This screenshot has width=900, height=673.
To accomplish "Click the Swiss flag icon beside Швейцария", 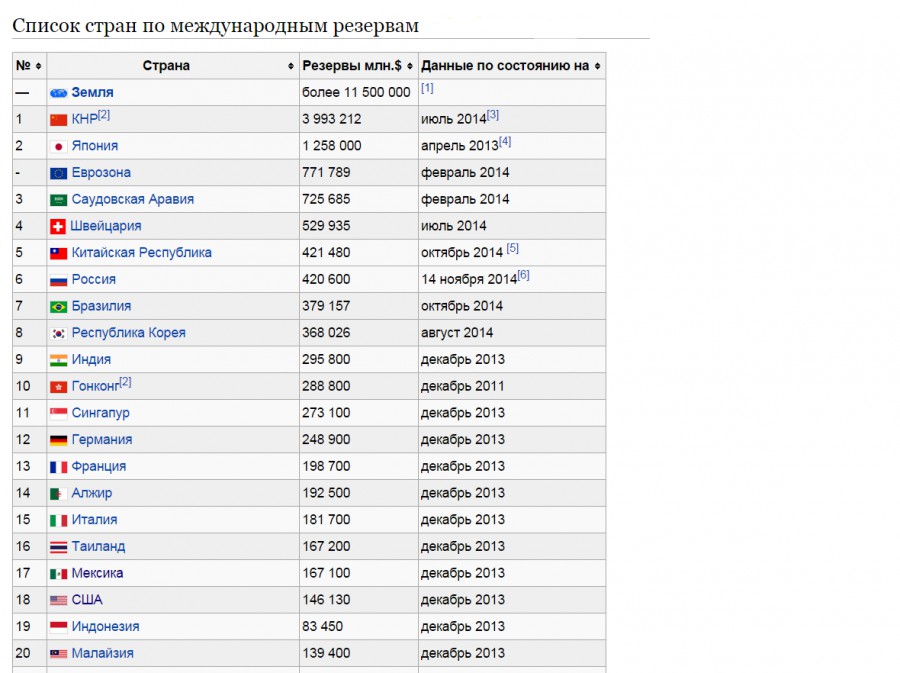I will click(x=58, y=227).
